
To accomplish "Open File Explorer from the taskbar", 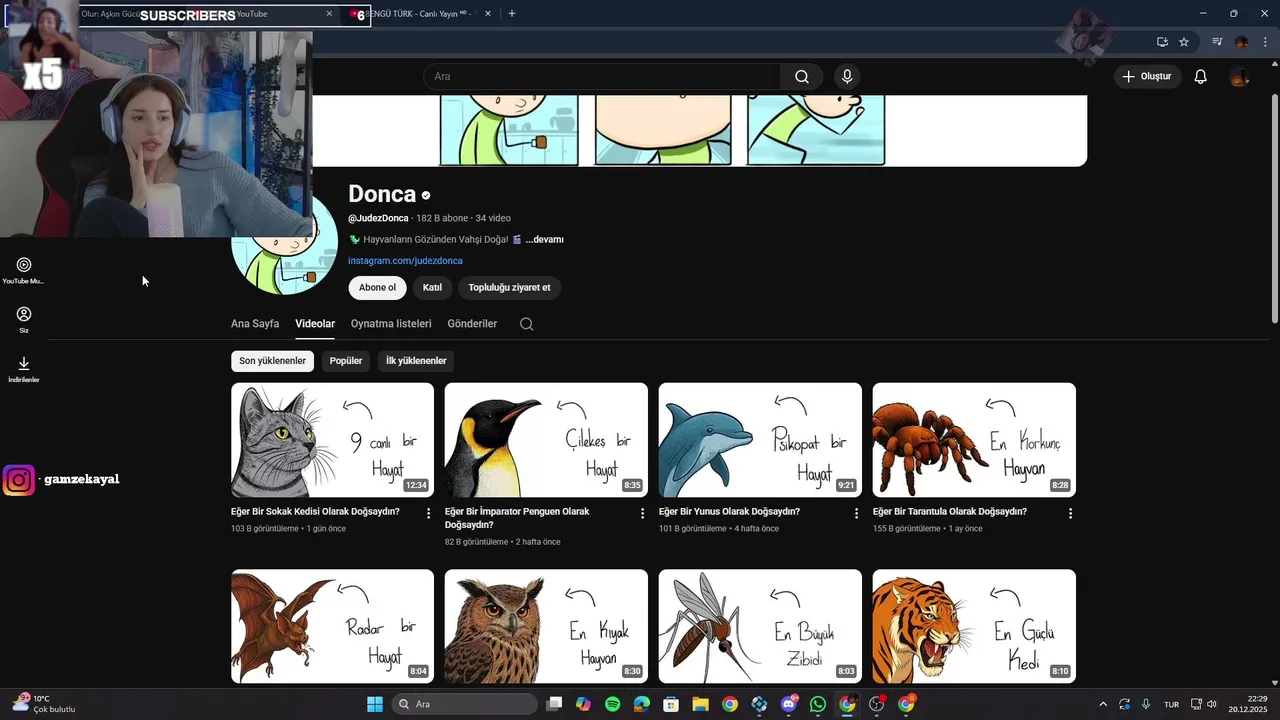I will (x=700, y=704).
